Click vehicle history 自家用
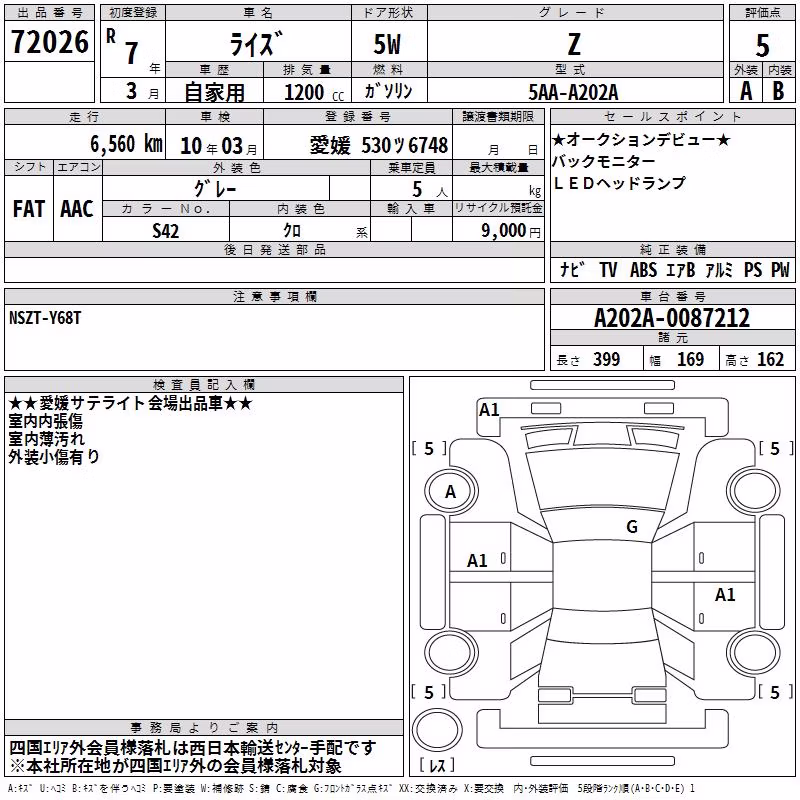Screen dimensions: 800x800 coord(214,92)
